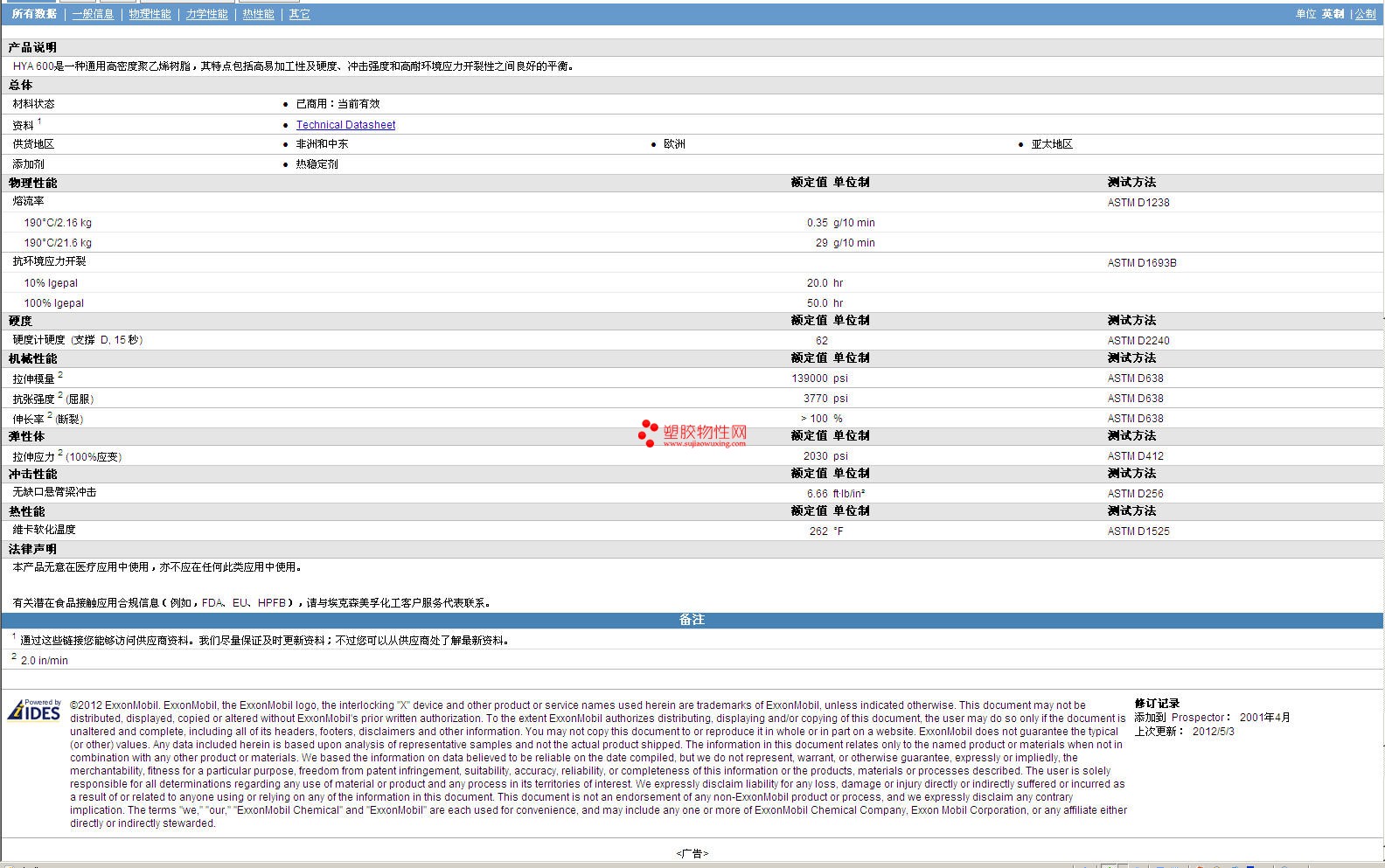Click the 备注 blue header bar

tap(692, 620)
